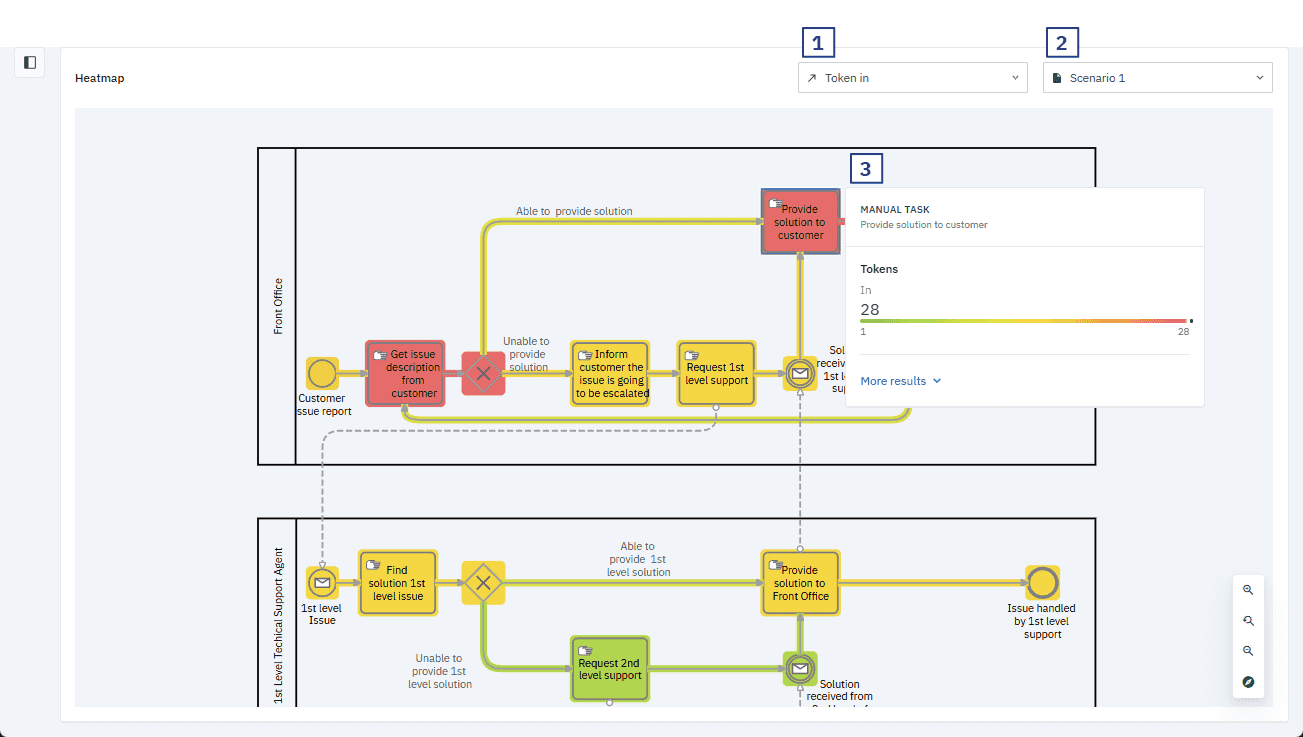Image resolution: width=1303 pixels, height=737 pixels.
Task: Click the tokens heat gradient bar
Action: pos(1024,321)
